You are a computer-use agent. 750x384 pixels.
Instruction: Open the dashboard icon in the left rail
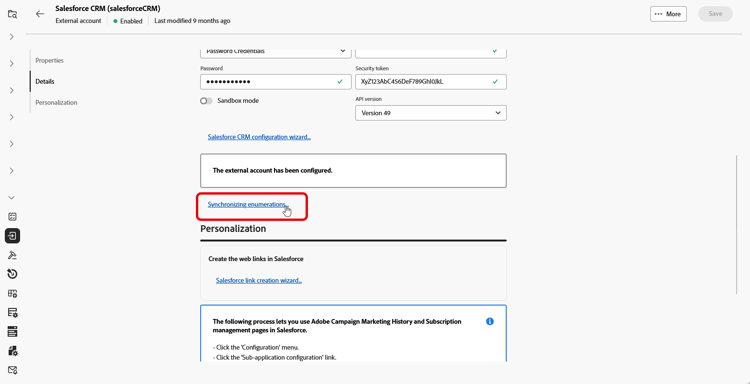coord(12,217)
